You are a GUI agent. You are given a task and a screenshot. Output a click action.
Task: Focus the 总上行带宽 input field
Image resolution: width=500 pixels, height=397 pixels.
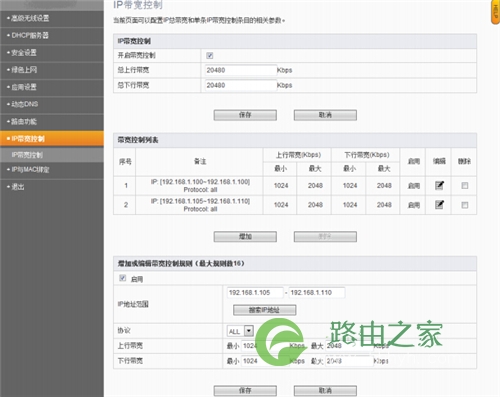[x=240, y=70]
